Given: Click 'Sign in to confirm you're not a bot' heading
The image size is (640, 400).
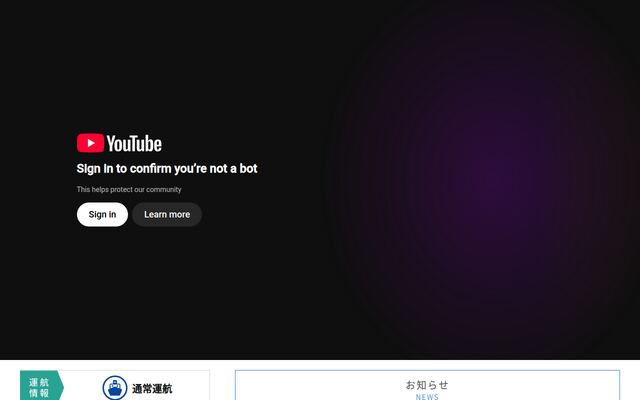Looking at the screenshot, I should pyautogui.click(x=167, y=169).
